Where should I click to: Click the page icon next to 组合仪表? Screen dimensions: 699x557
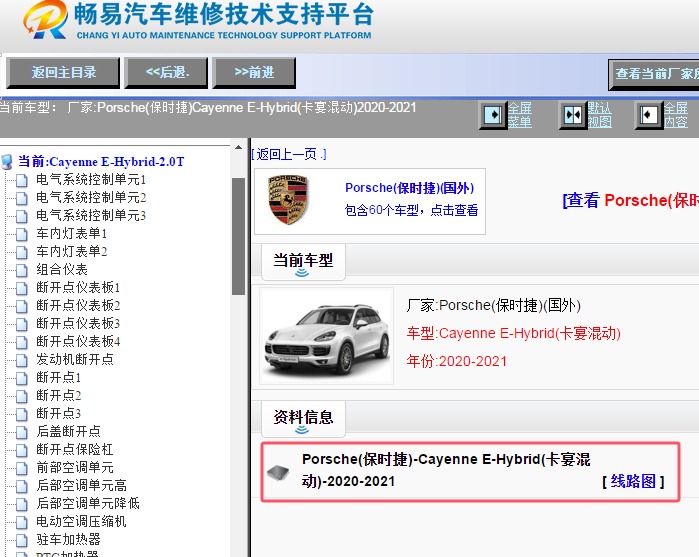[x=21, y=270]
